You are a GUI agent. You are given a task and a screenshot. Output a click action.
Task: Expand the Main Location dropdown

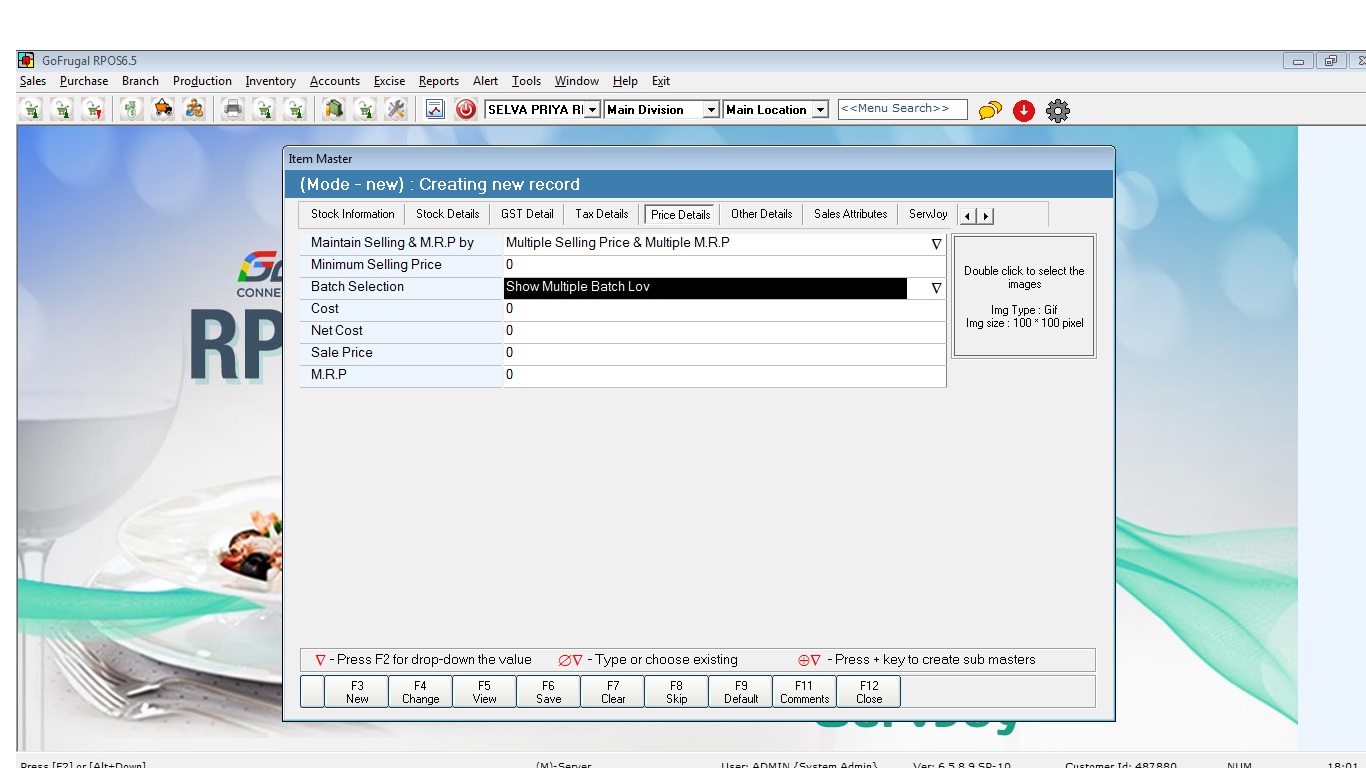820,110
